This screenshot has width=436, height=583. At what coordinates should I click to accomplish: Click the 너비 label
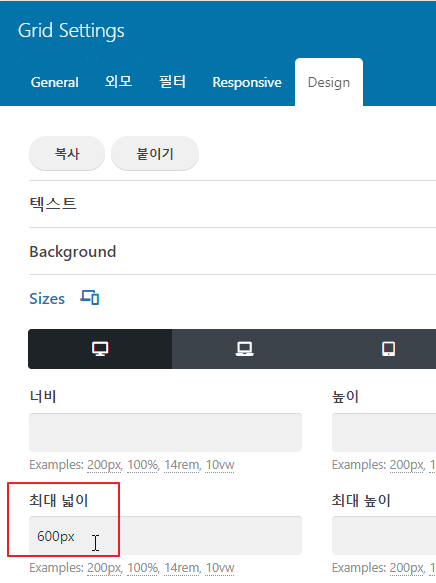[43, 396]
